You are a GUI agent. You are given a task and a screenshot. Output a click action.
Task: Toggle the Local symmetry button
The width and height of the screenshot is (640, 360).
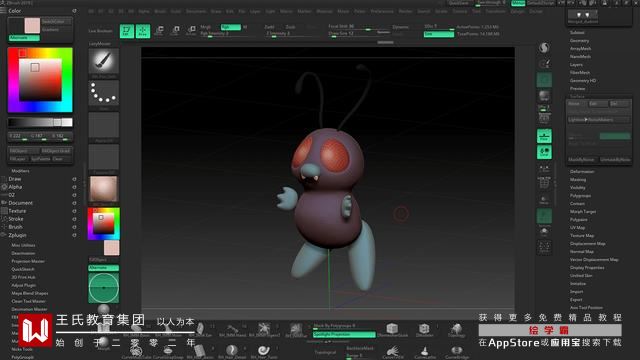coord(544,152)
